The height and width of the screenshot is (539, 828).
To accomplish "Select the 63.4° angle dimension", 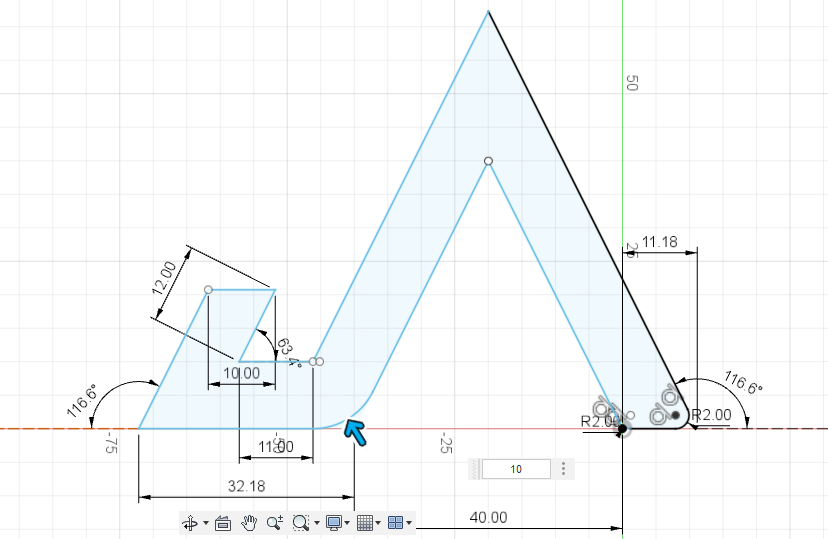I will [x=288, y=353].
